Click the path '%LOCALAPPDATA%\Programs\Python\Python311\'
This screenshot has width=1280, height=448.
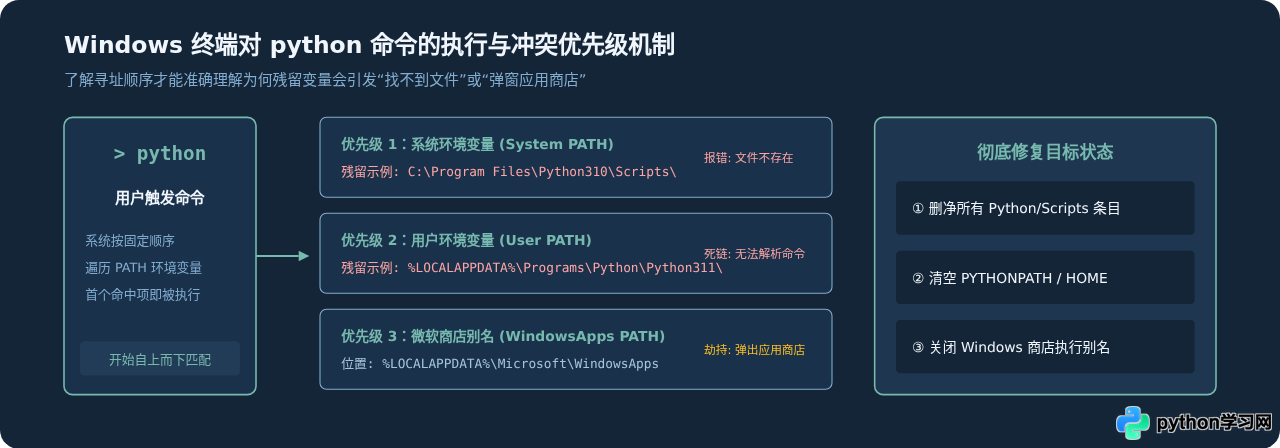pyautogui.click(x=565, y=268)
